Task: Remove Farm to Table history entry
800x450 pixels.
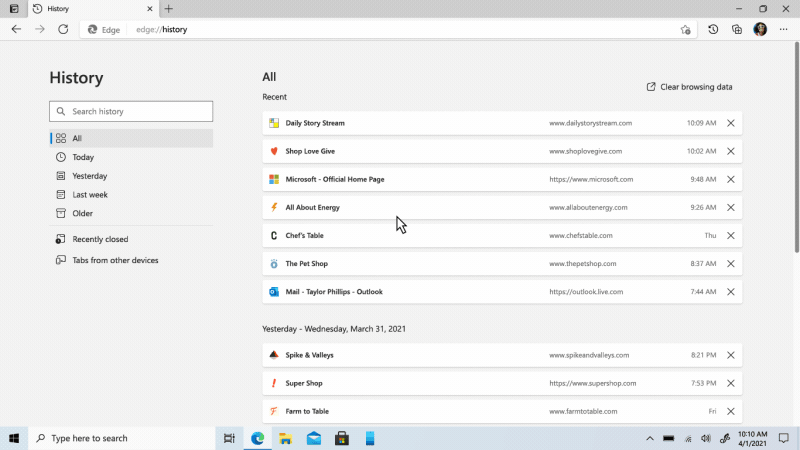Action: coord(731,411)
